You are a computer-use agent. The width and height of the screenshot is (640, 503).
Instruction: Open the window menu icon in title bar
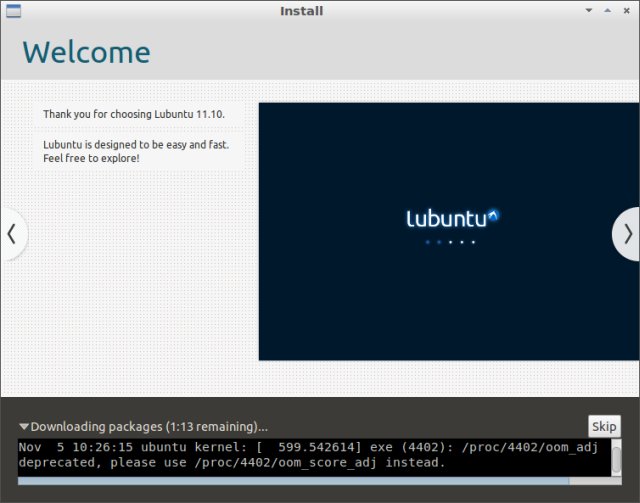pos(11,11)
